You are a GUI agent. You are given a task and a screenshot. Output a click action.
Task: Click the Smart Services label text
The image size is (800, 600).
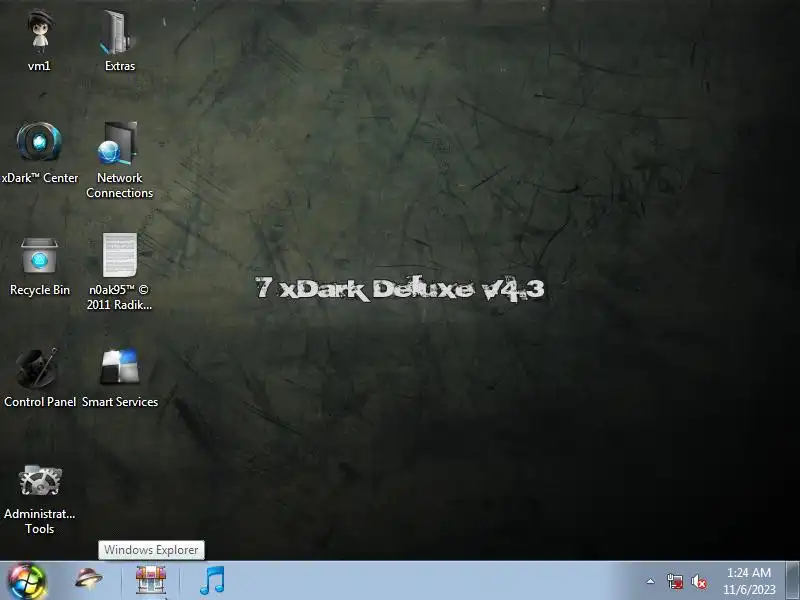(x=120, y=402)
